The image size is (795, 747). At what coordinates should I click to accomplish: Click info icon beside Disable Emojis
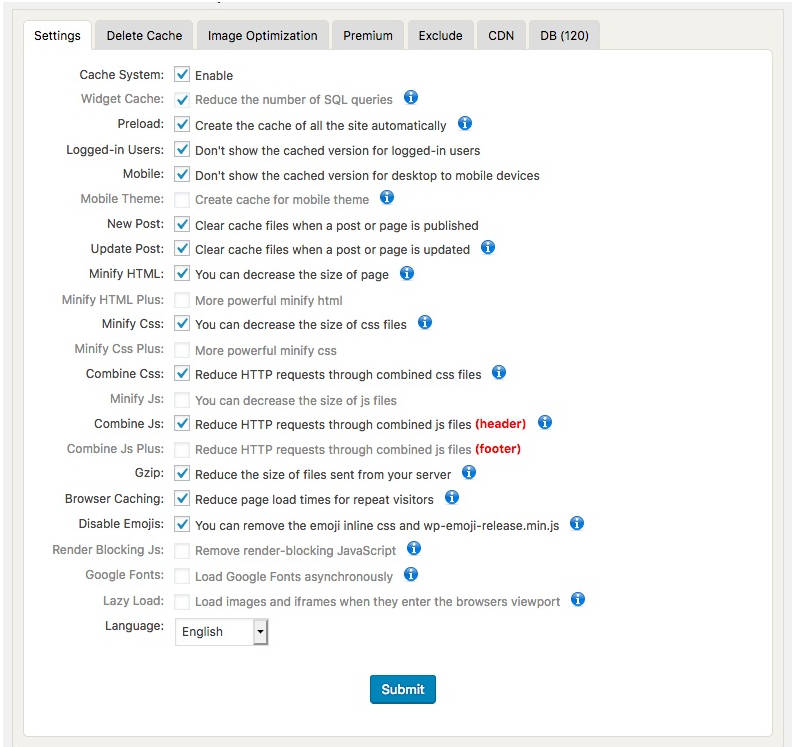tap(576, 523)
